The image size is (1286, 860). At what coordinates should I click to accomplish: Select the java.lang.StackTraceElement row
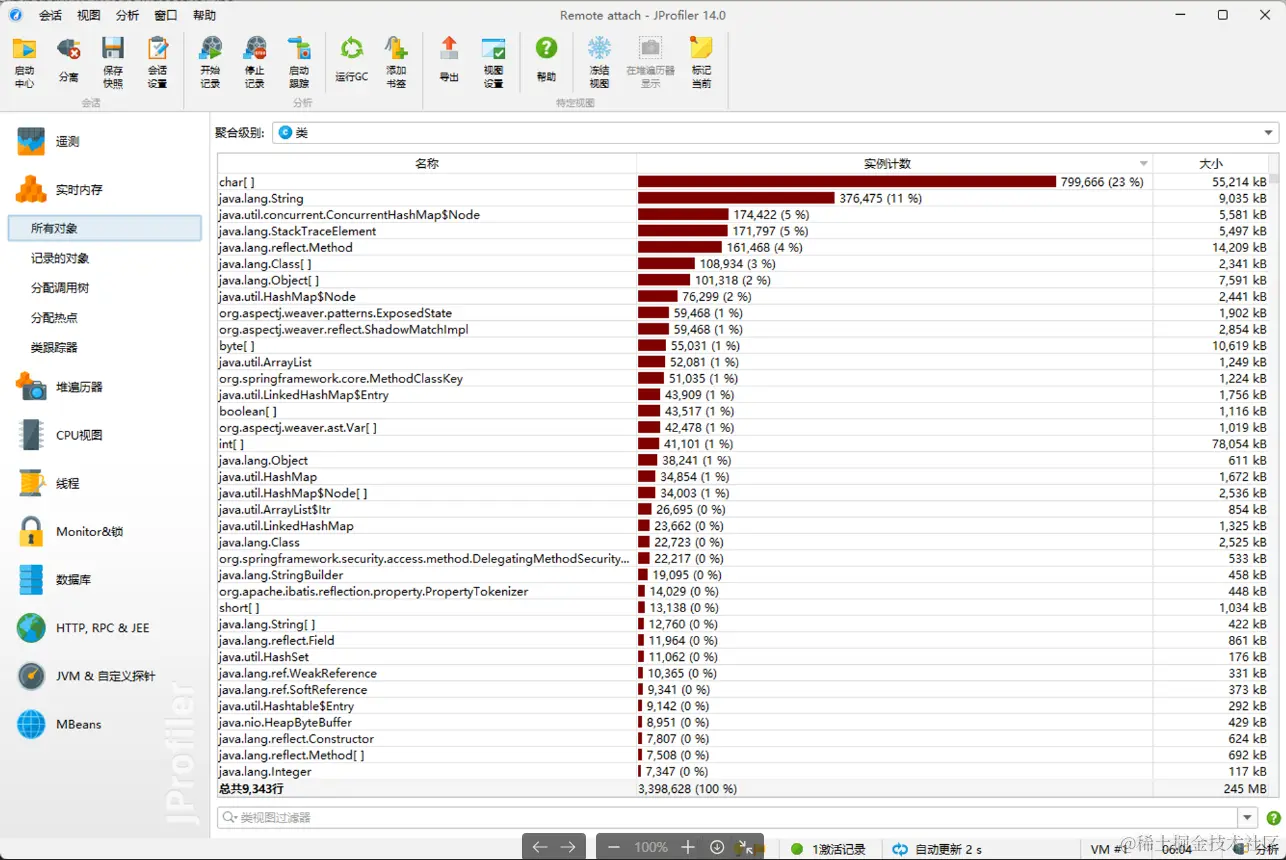[742, 231]
